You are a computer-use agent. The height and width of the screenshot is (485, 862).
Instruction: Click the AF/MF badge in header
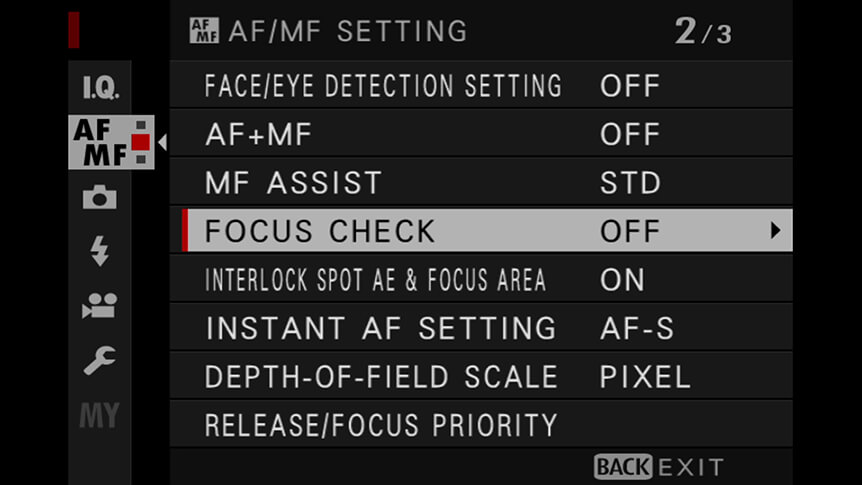(x=204, y=30)
